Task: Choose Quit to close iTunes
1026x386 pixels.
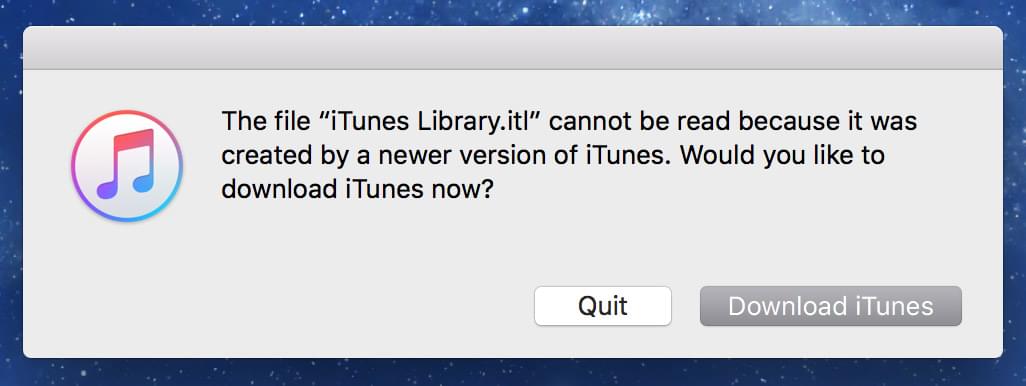Action: pos(603,306)
